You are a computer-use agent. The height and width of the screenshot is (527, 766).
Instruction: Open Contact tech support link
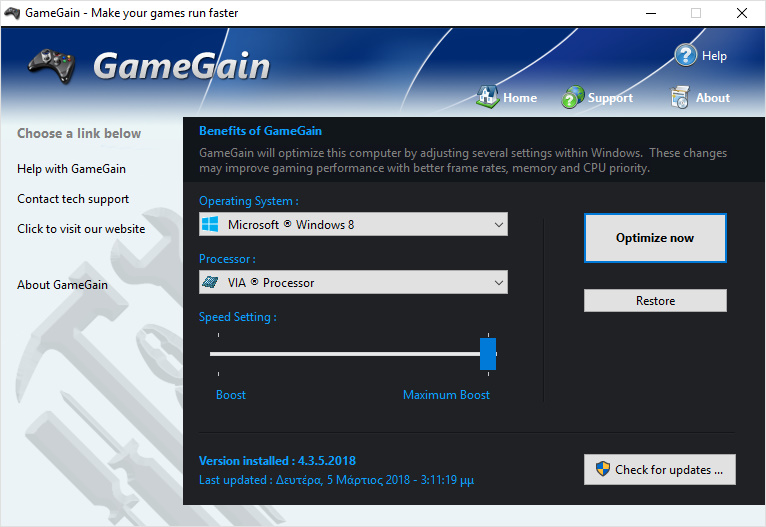click(x=73, y=199)
